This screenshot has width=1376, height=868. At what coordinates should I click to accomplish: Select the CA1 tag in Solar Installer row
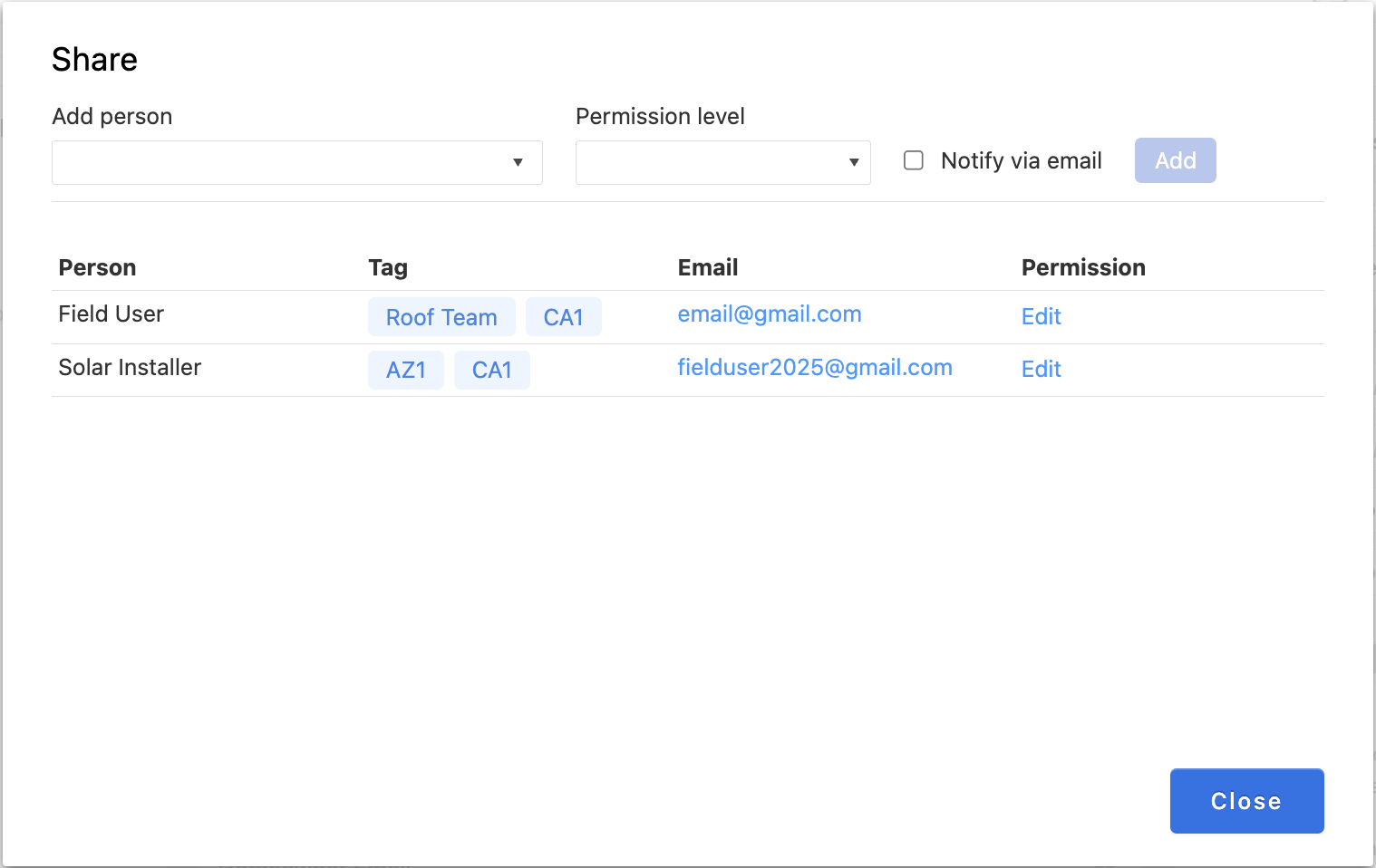(x=491, y=370)
